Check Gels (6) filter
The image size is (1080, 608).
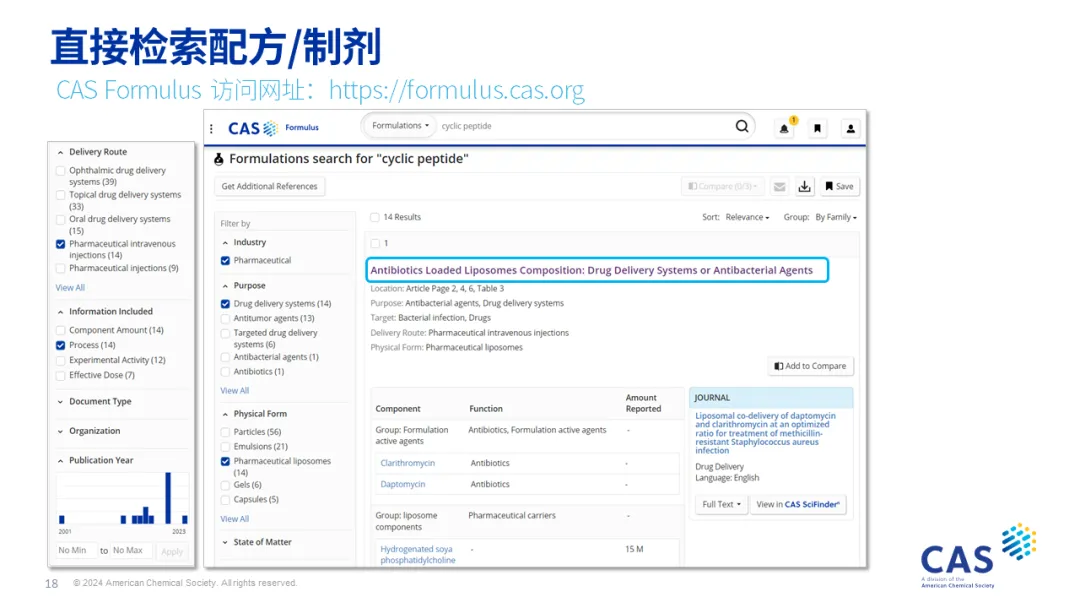[225, 485]
